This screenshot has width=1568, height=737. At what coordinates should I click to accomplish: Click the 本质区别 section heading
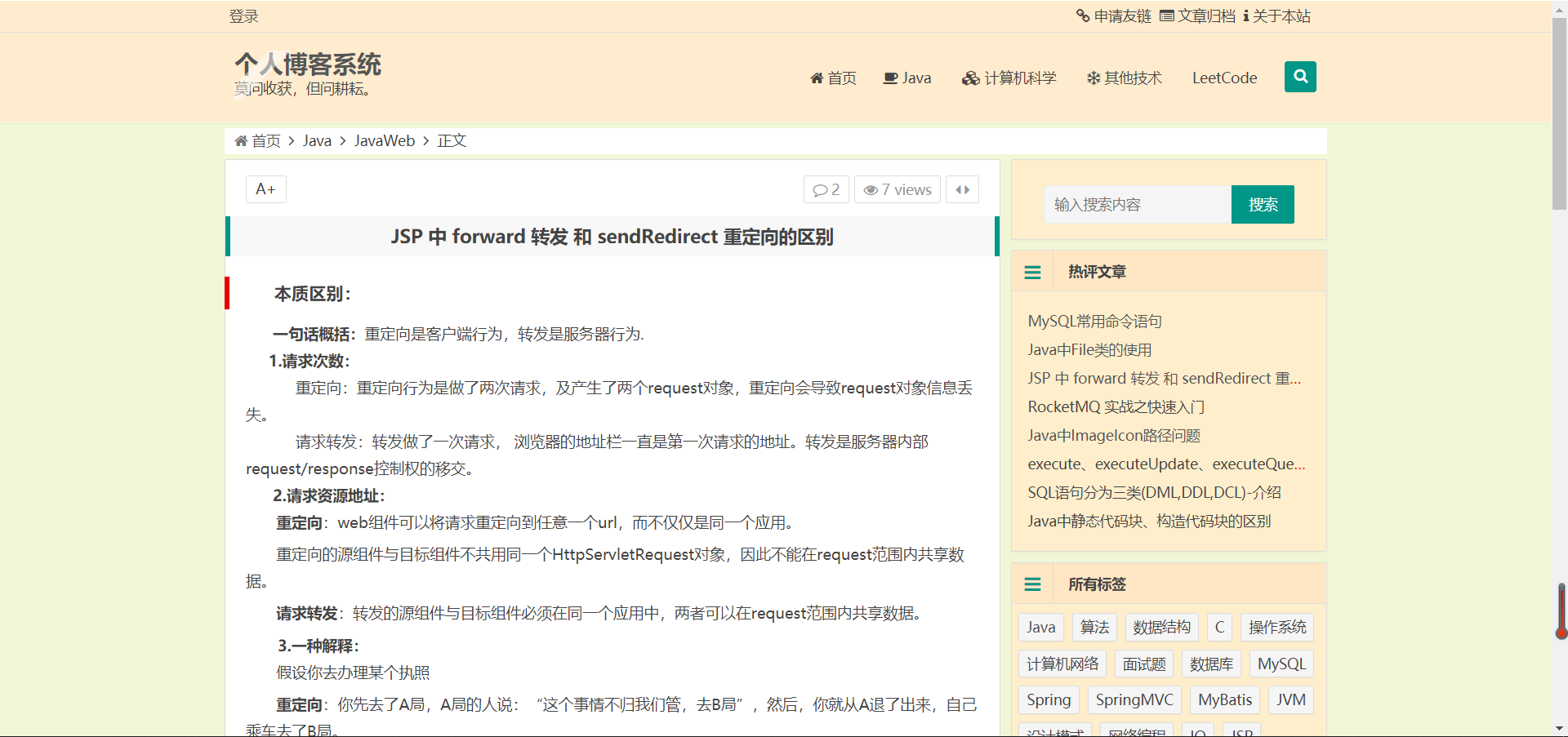[313, 294]
